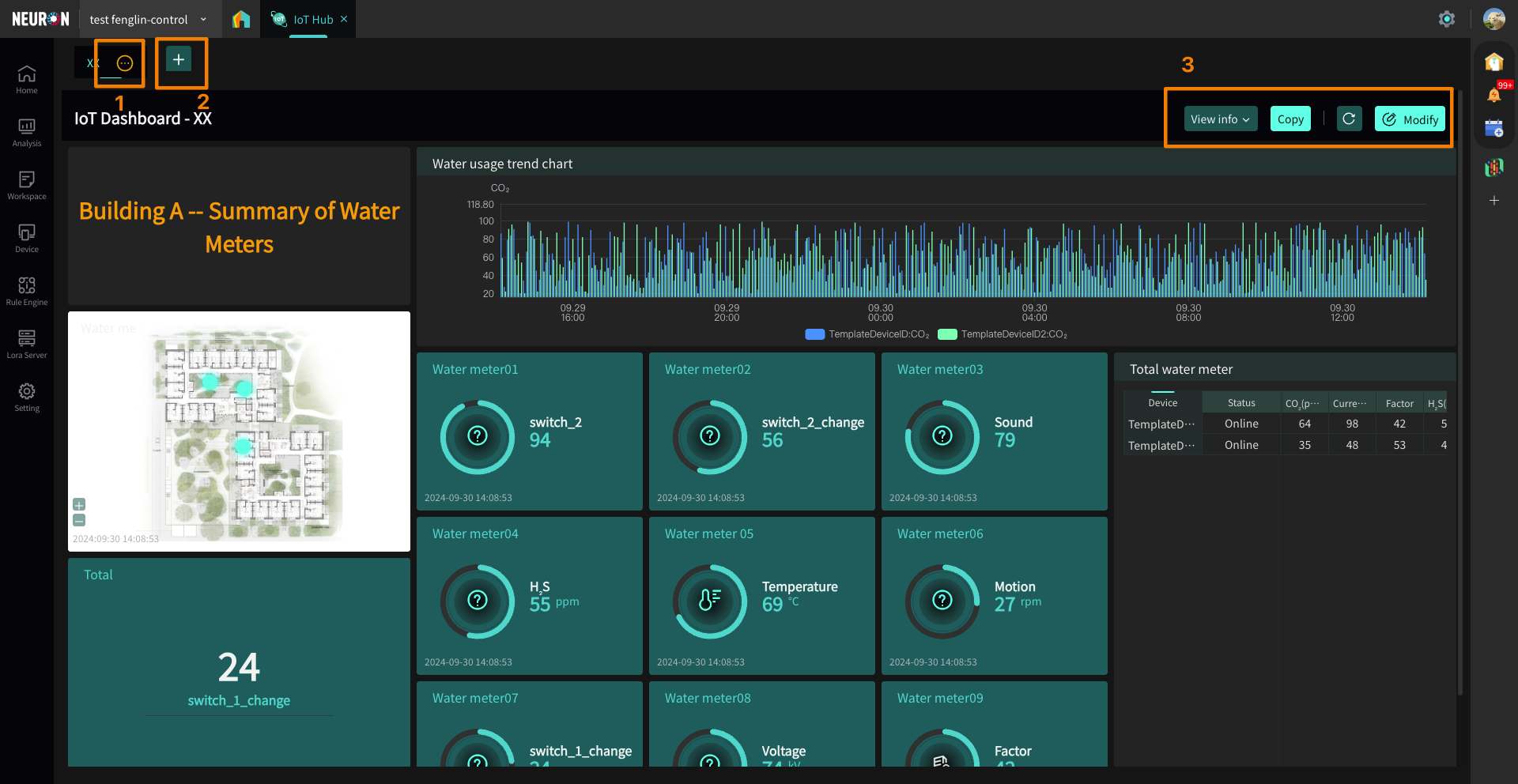Click the switch_1_change label in Total card
The image size is (1518, 784).
click(239, 700)
